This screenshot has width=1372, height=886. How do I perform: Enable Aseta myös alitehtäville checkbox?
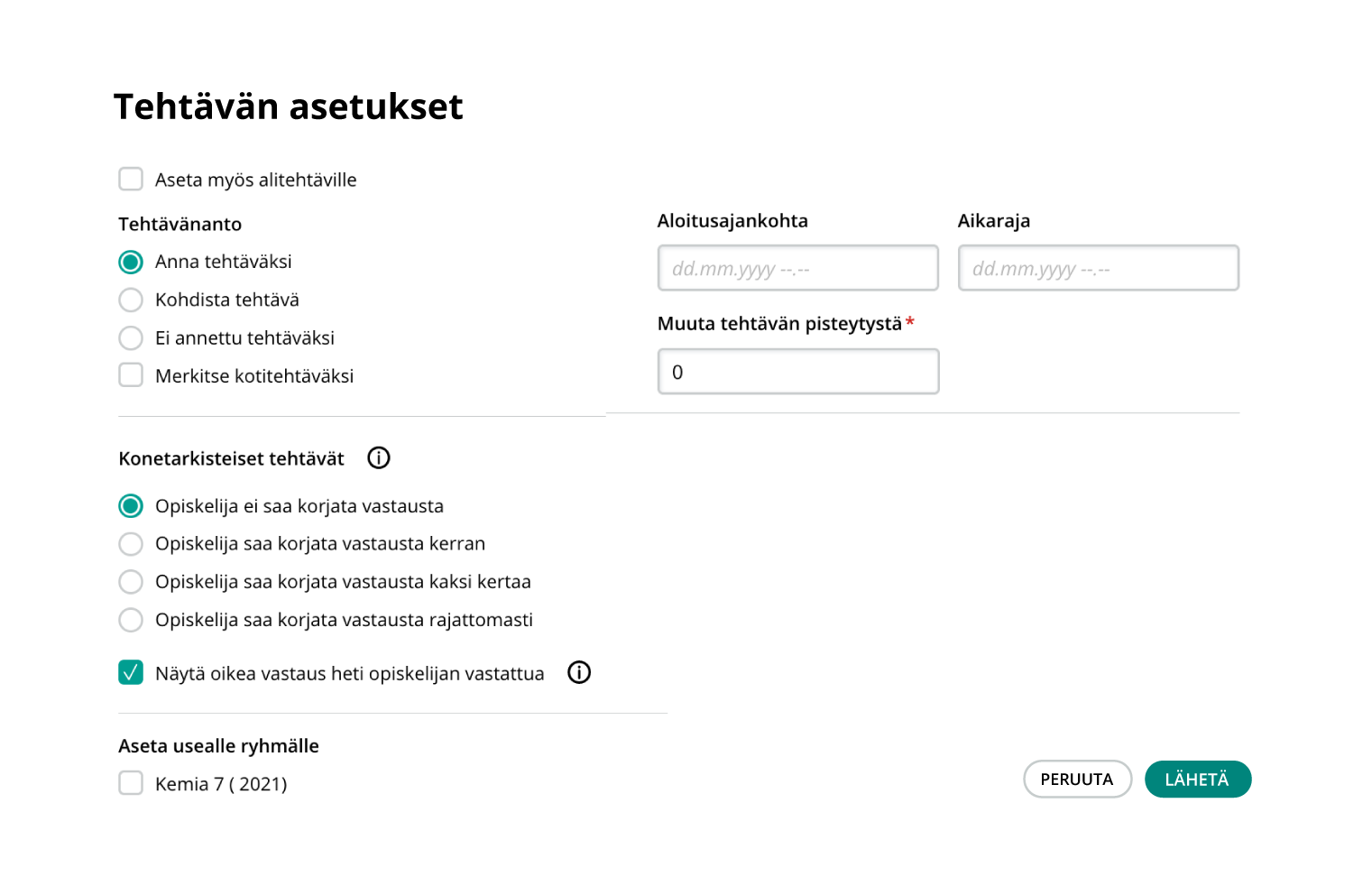click(131, 180)
